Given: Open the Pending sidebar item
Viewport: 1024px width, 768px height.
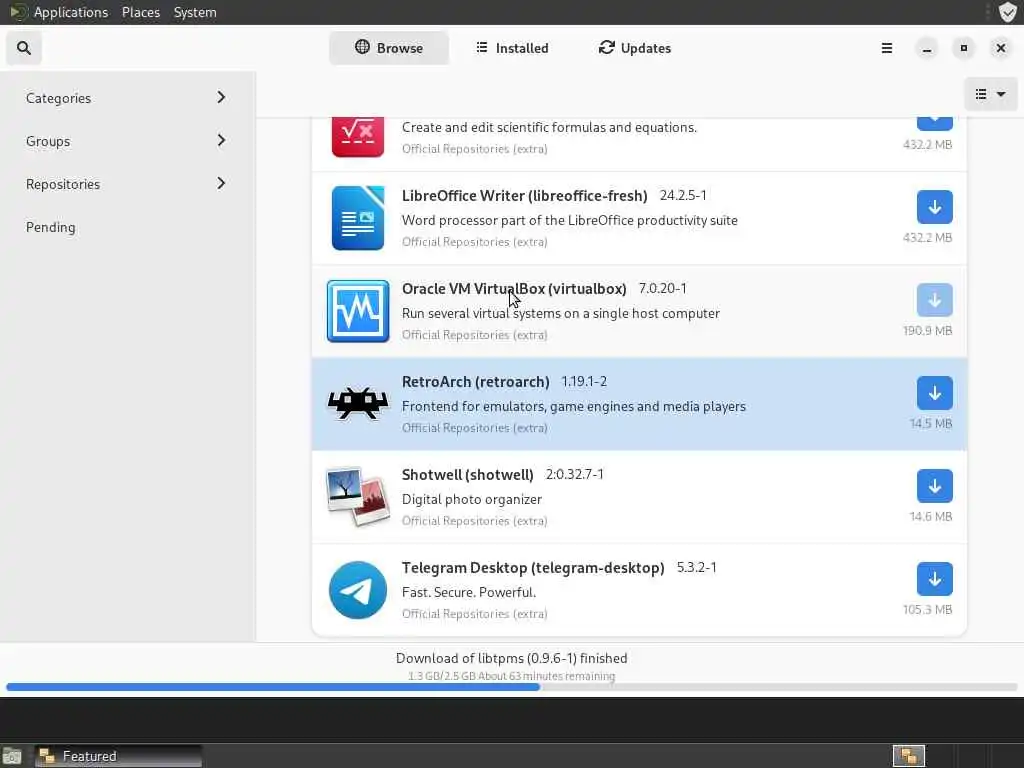Looking at the screenshot, I should point(127,227).
